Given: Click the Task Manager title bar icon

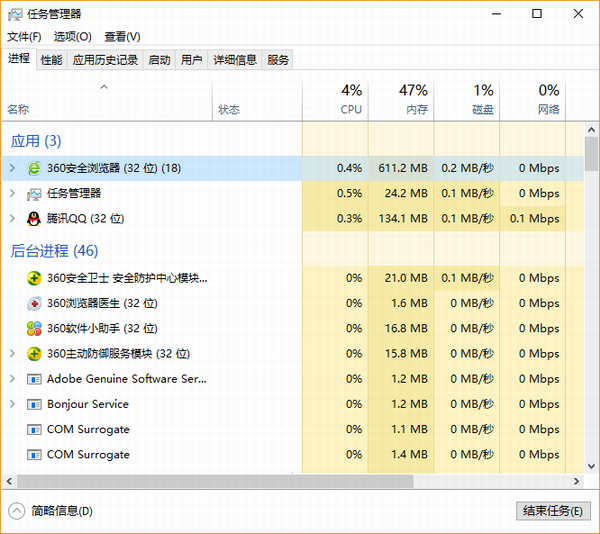Looking at the screenshot, I should tap(15, 14).
